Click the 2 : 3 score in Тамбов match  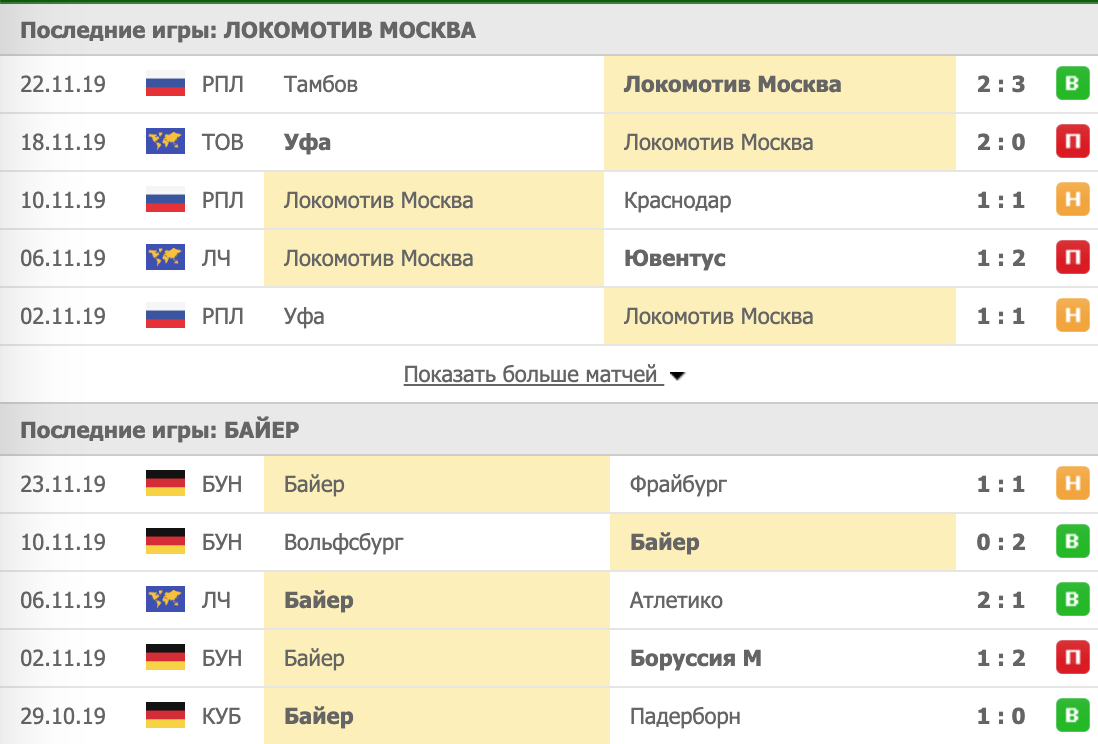click(x=1001, y=84)
